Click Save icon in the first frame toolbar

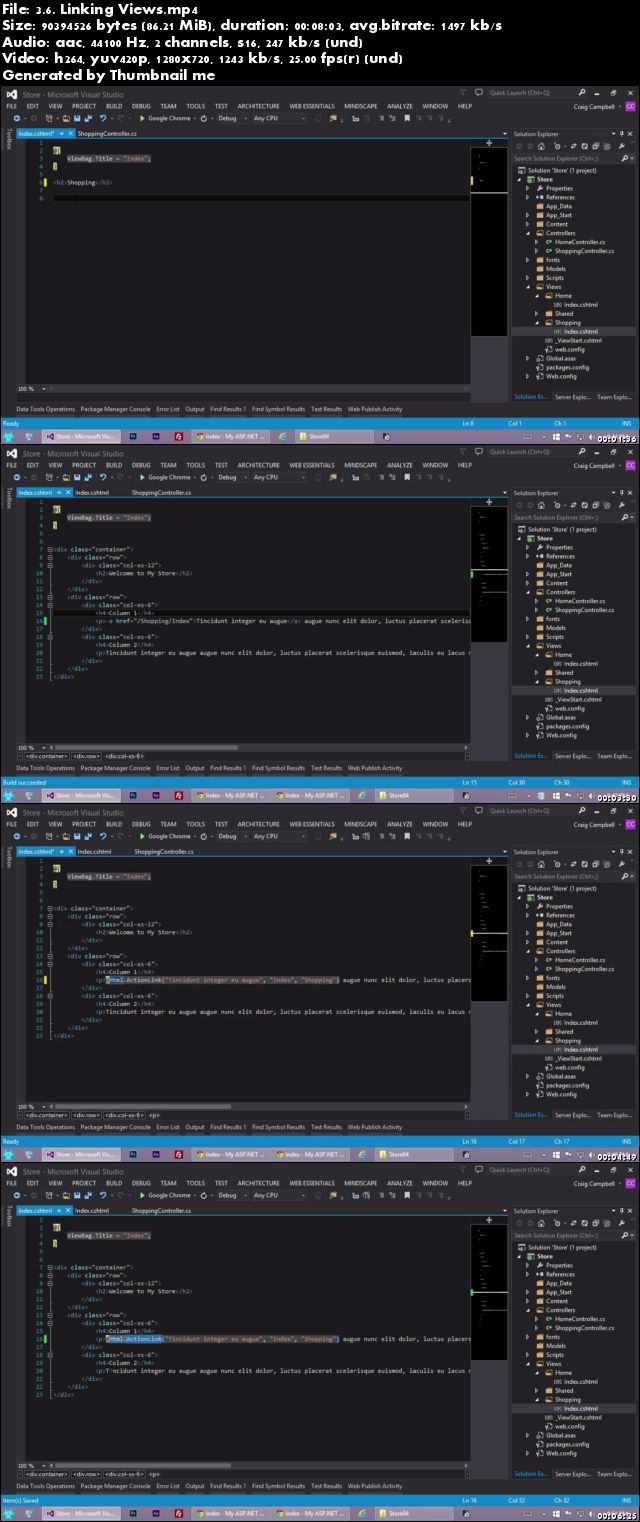click(x=77, y=118)
